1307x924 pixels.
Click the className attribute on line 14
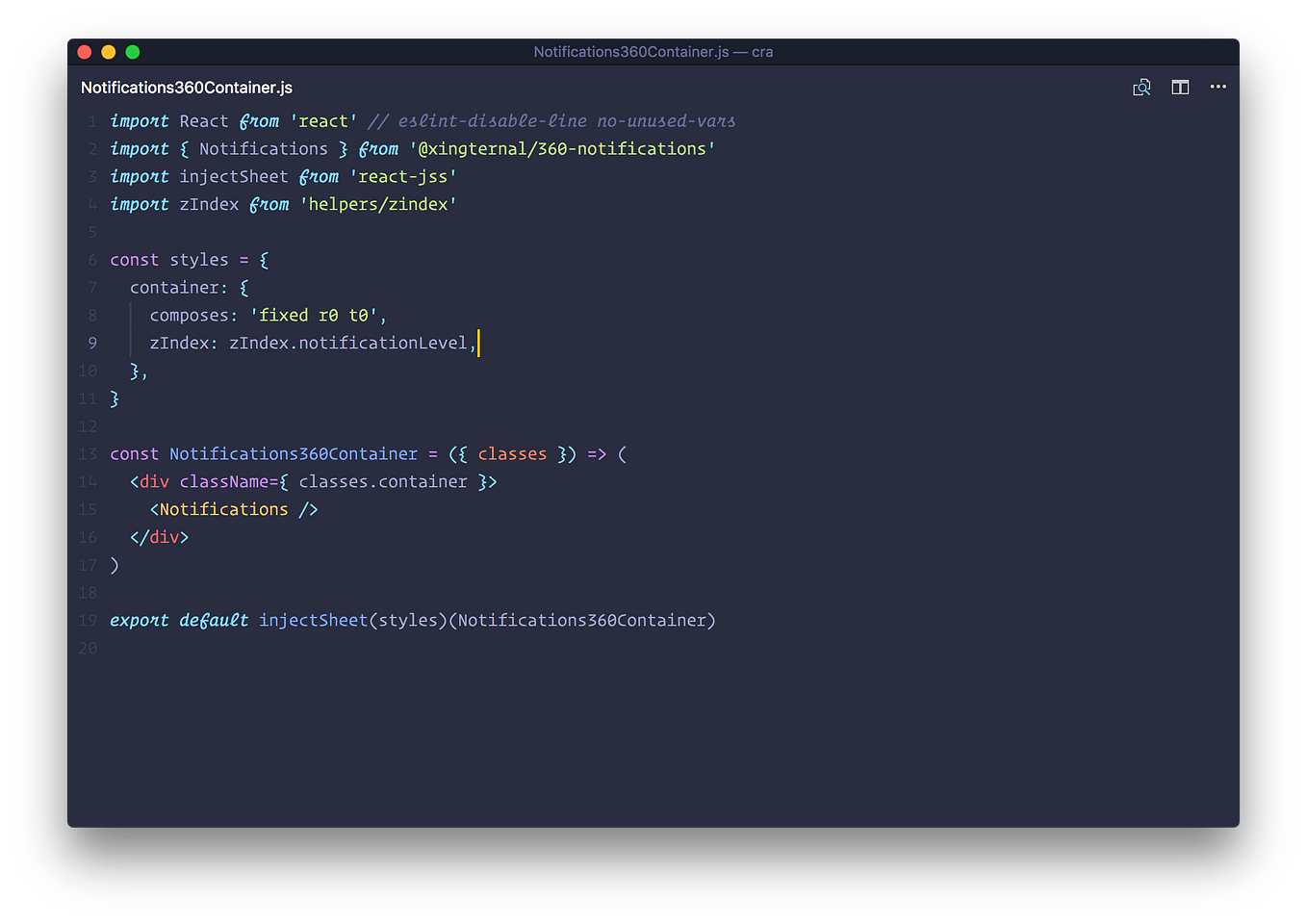point(225,481)
